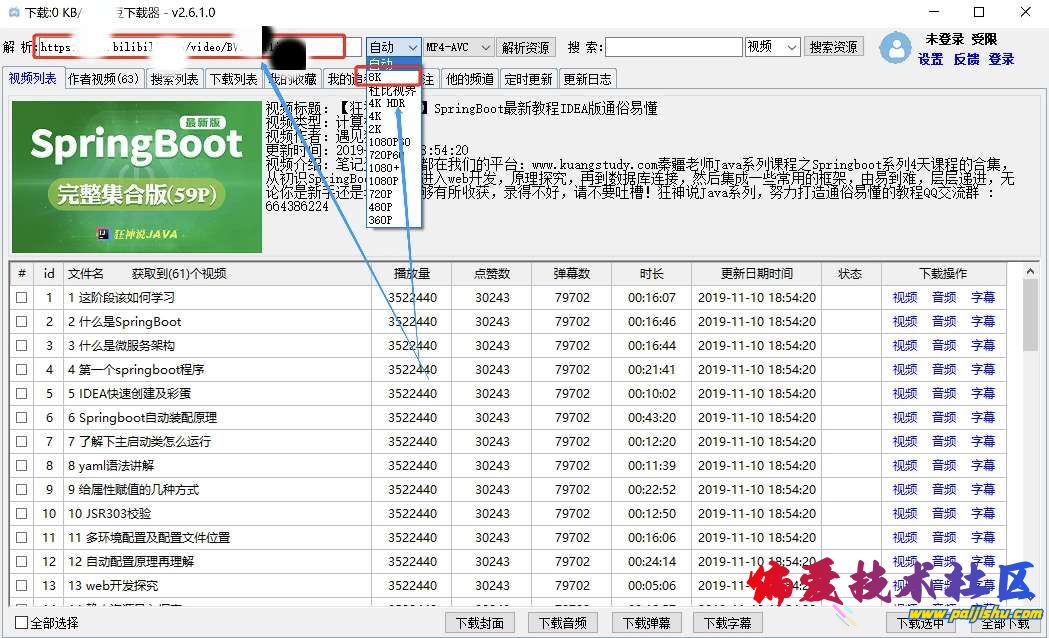Open the 设置 settings link

(x=930, y=59)
